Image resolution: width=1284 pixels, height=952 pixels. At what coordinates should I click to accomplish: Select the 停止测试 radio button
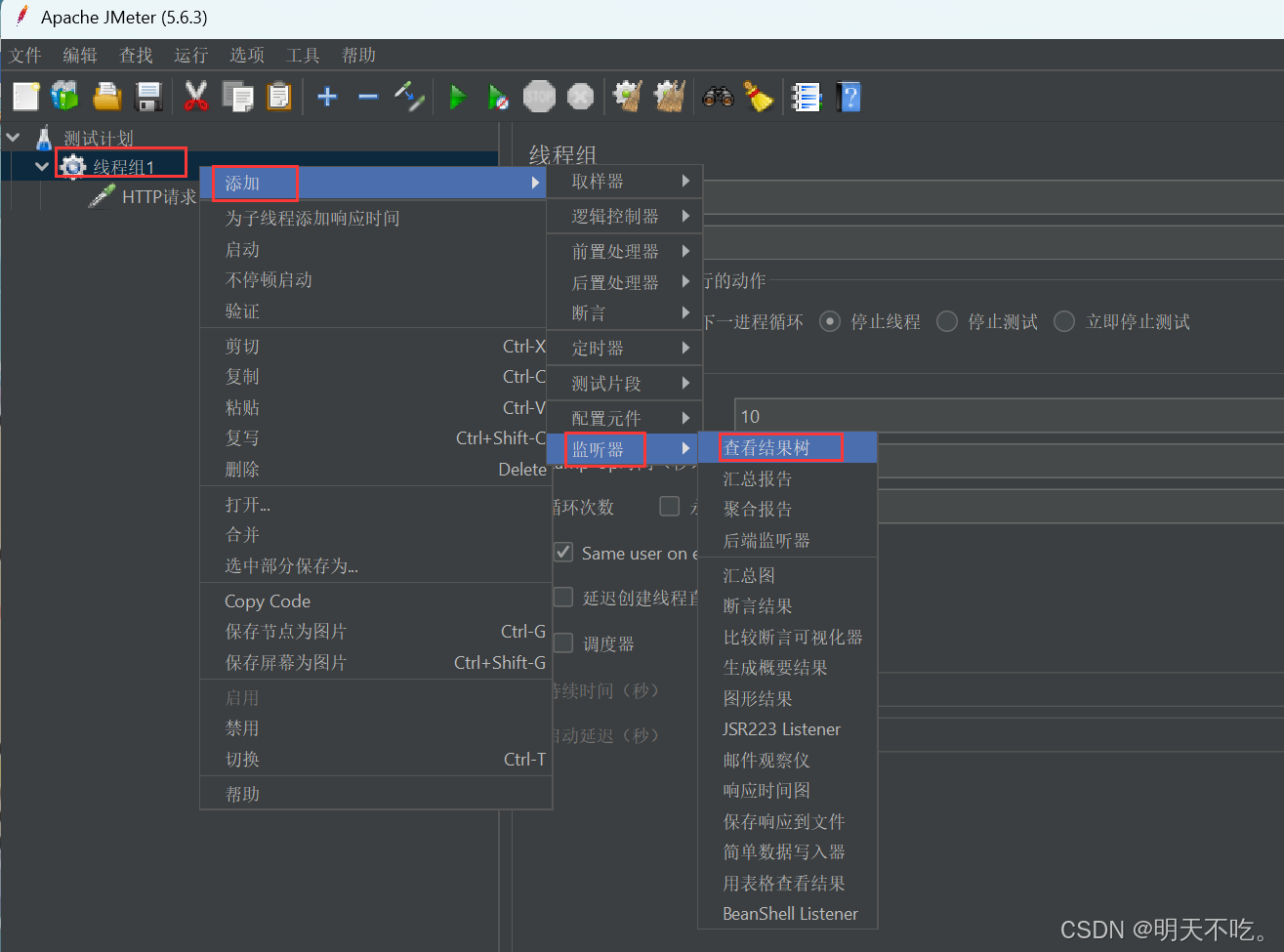click(x=947, y=321)
